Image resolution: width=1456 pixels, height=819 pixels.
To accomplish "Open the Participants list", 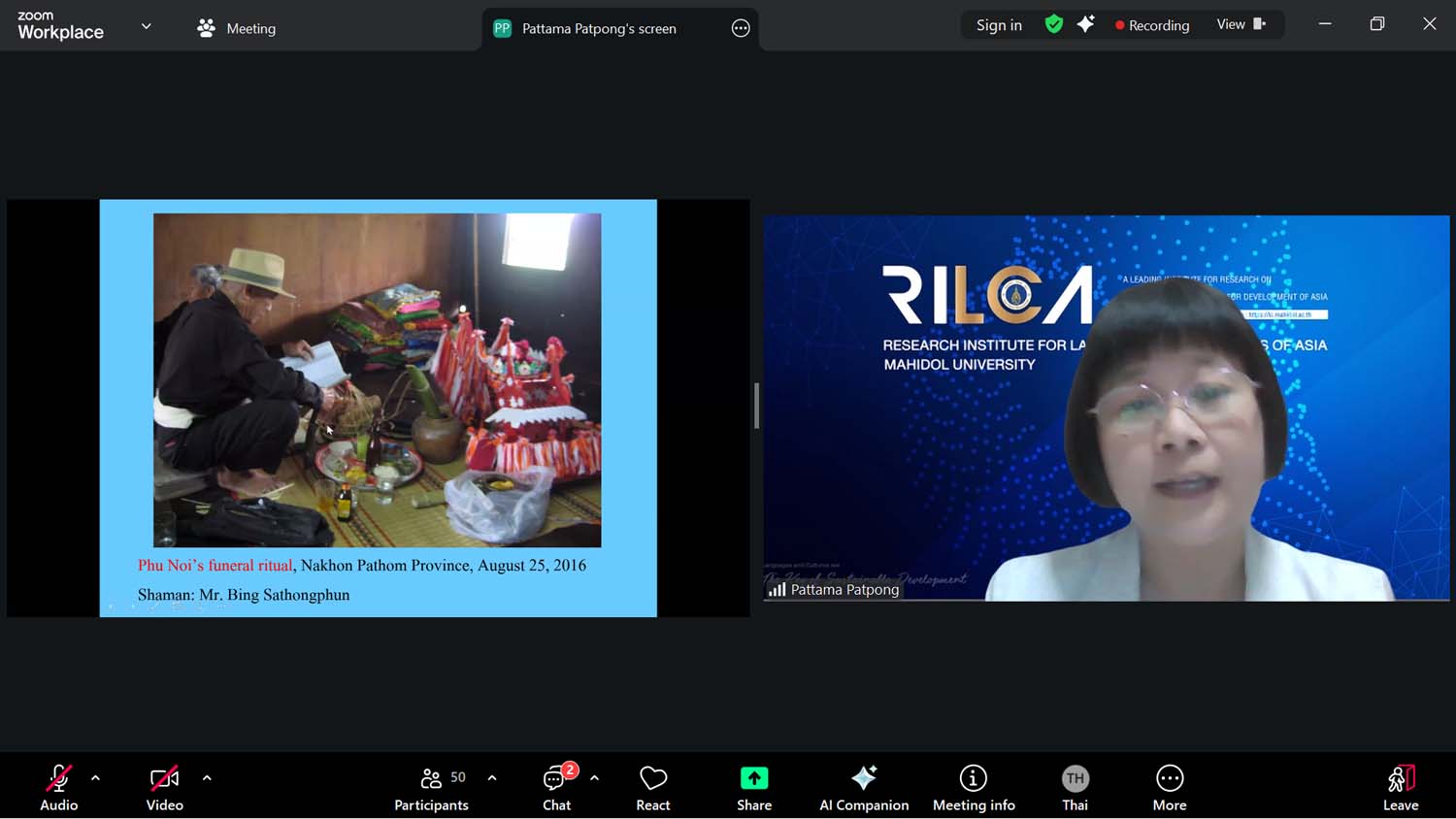I will click(432, 787).
